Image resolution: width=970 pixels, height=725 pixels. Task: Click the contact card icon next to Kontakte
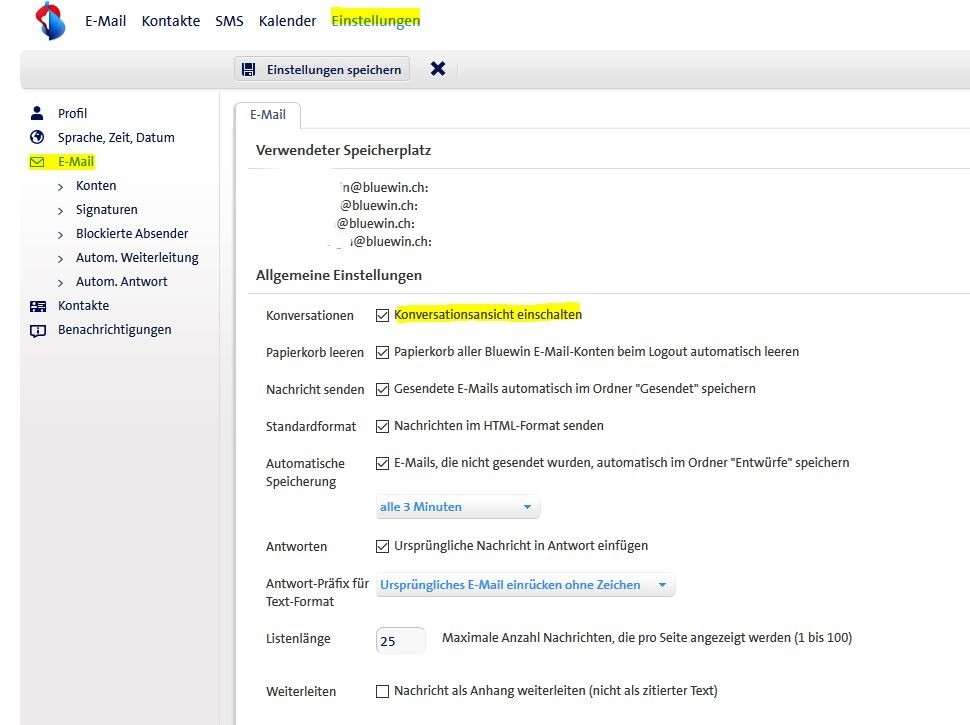[38, 305]
